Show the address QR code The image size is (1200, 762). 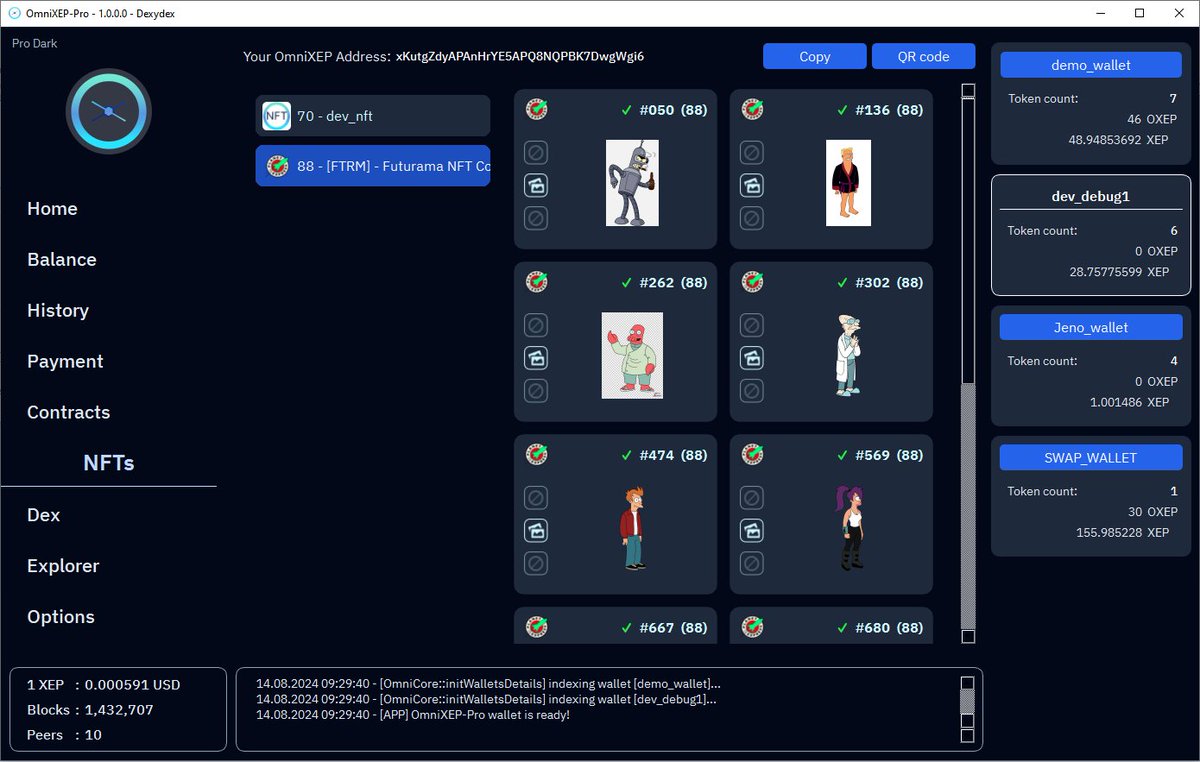(924, 56)
